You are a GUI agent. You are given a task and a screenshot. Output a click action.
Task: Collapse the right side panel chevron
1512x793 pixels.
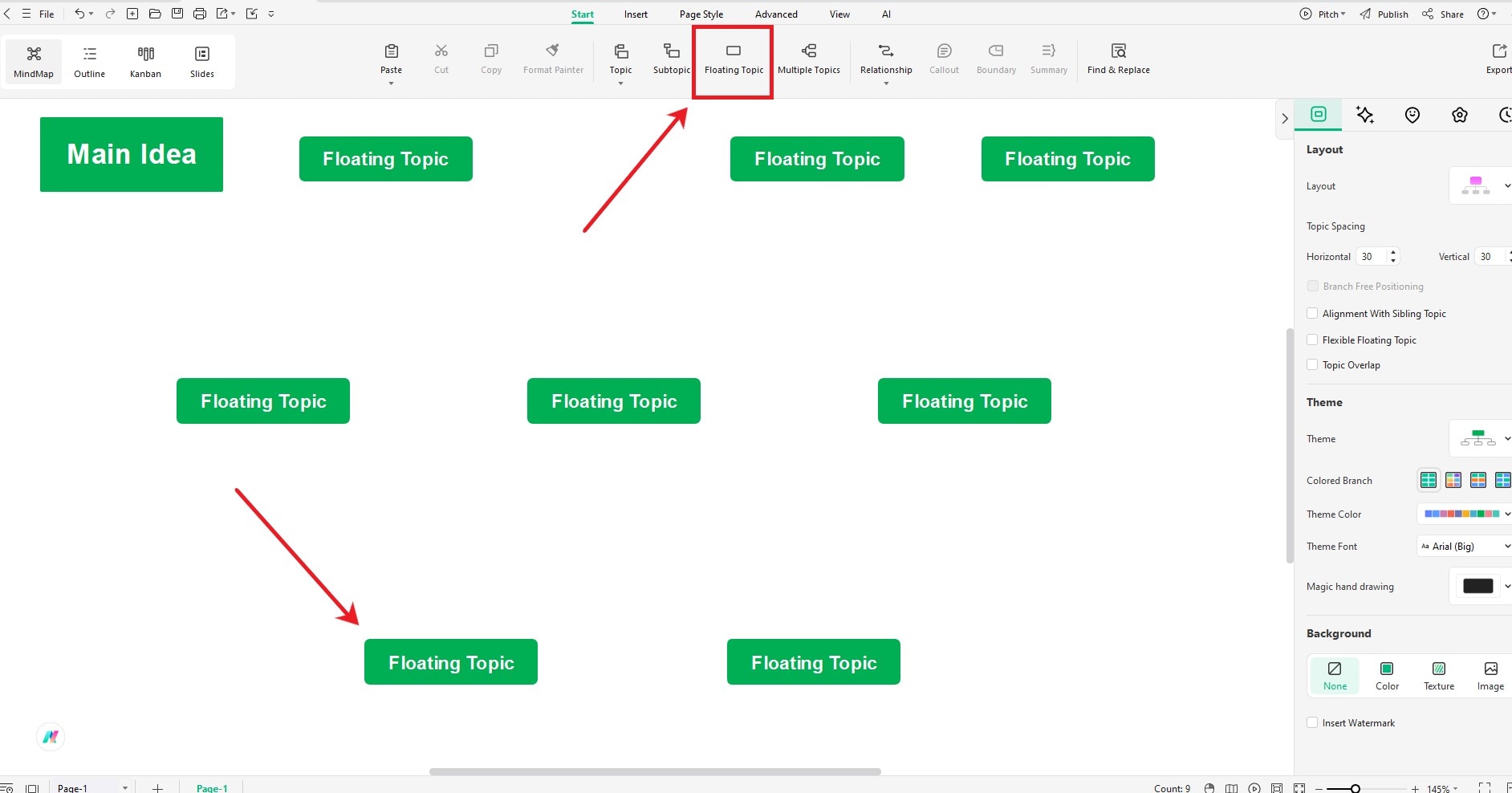[x=1285, y=118]
